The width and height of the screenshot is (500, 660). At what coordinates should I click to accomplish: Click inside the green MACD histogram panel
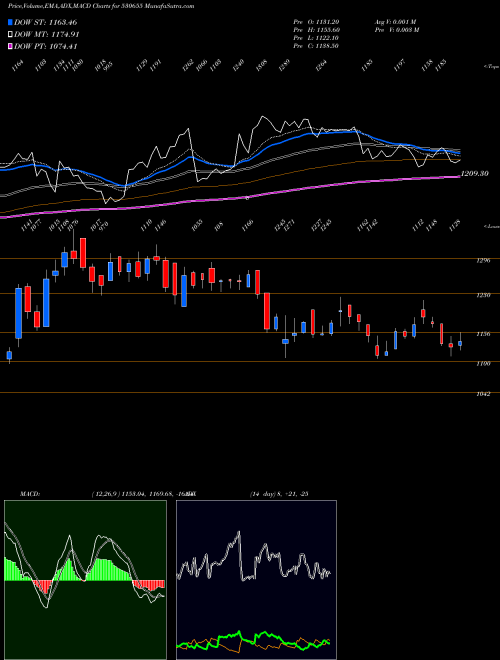click(x=85, y=580)
